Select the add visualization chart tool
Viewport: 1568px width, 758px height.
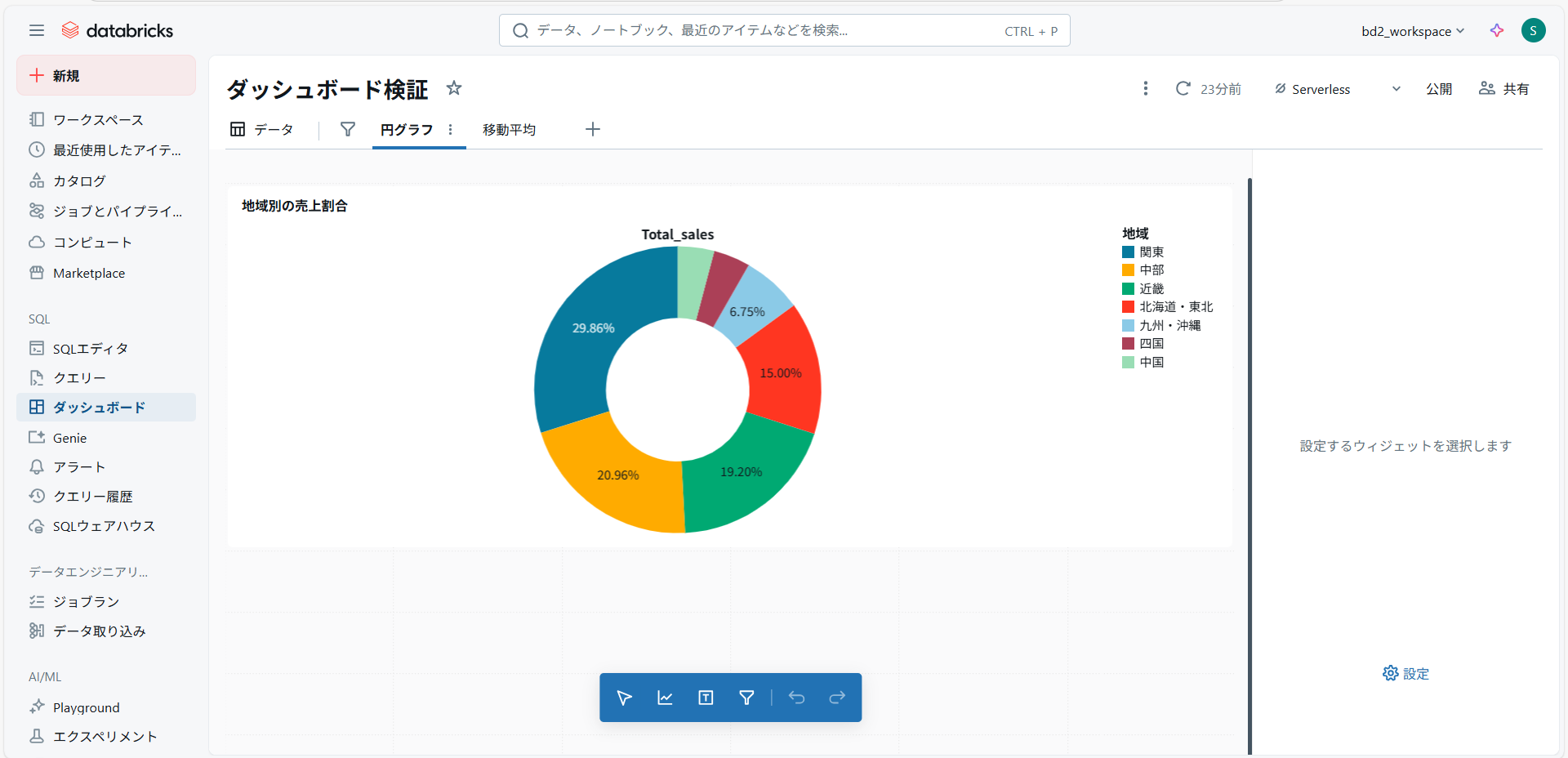pyautogui.click(x=665, y=698)
